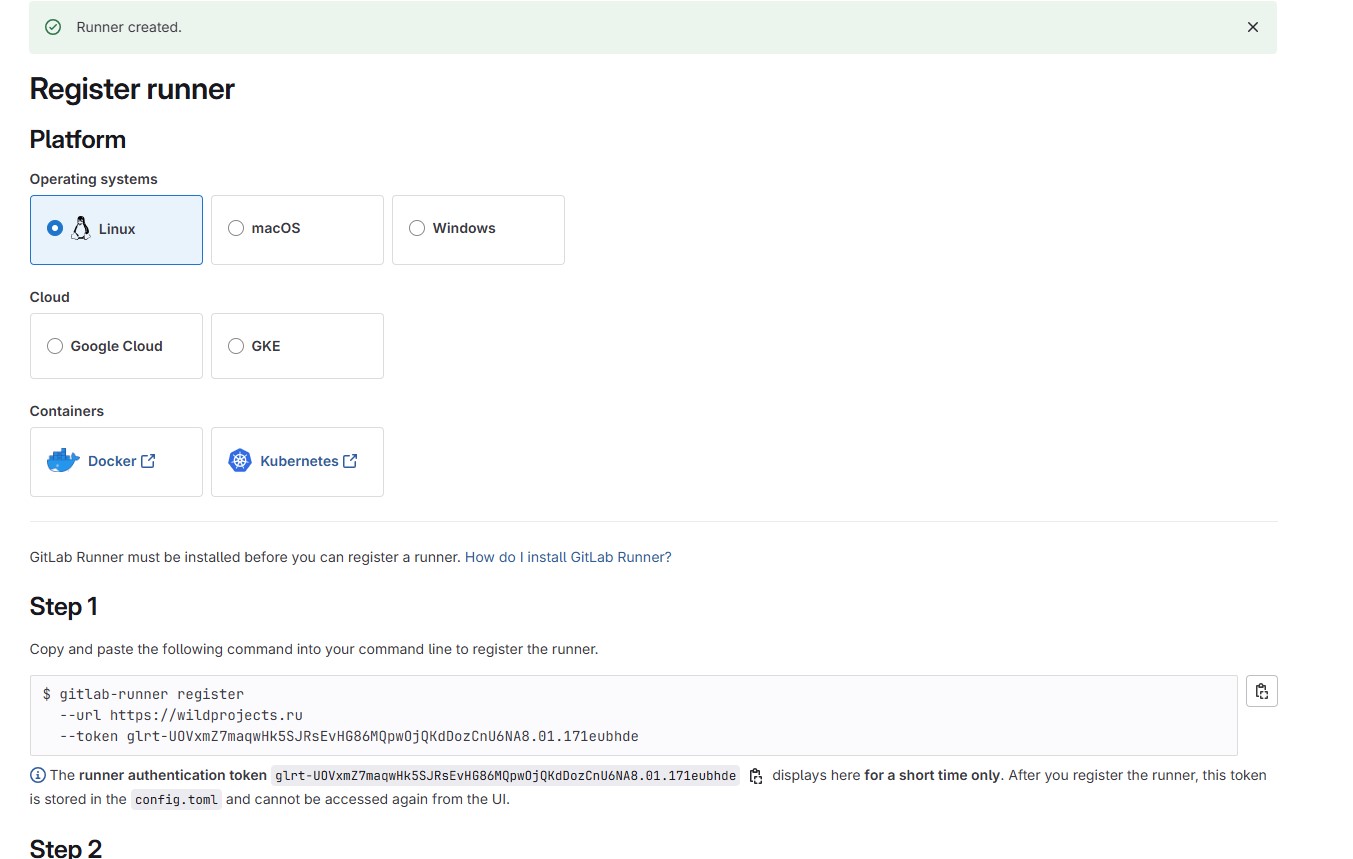Click the info icon before the token note

[38, 775]
